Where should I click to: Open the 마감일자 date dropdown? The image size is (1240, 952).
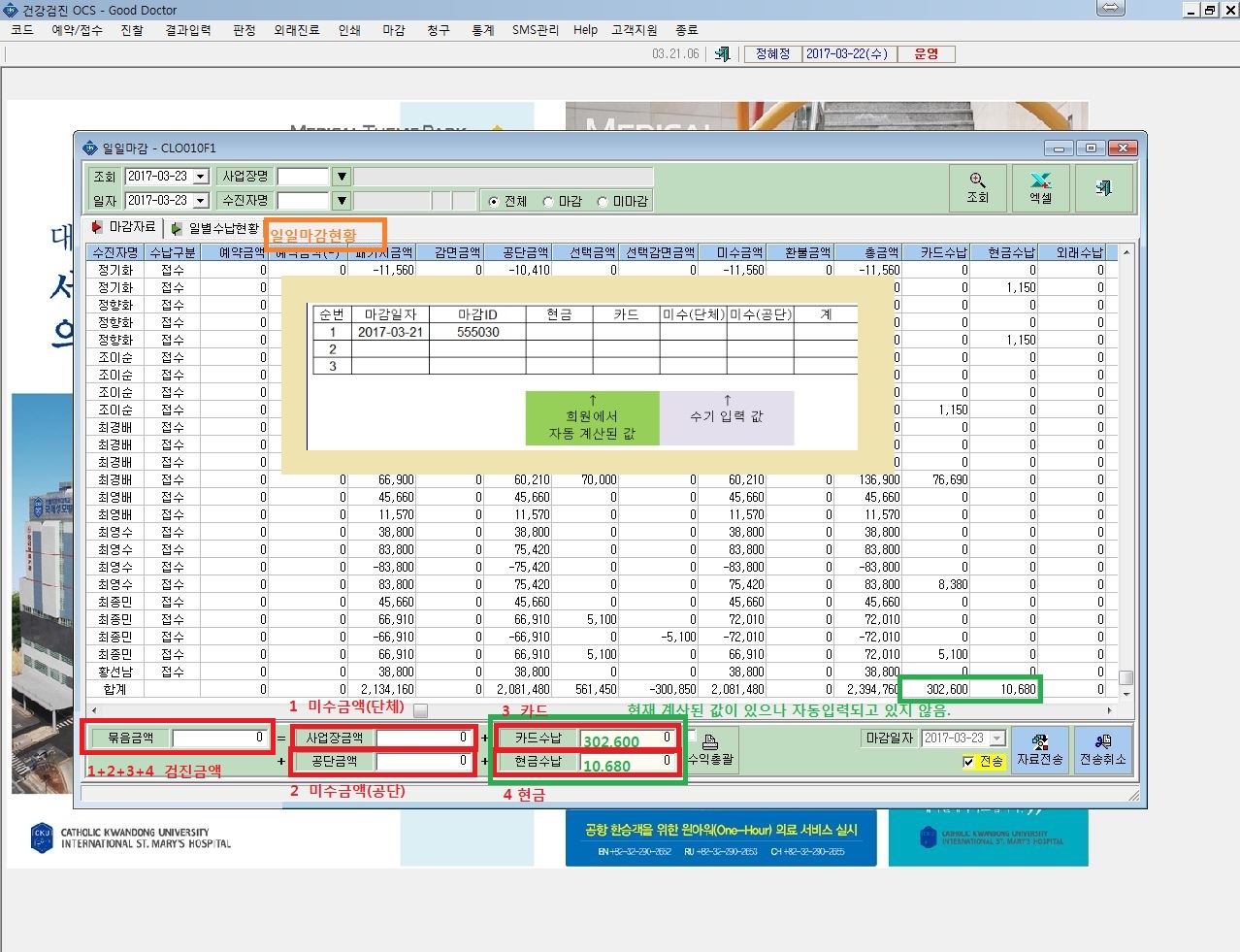point(997,739)
